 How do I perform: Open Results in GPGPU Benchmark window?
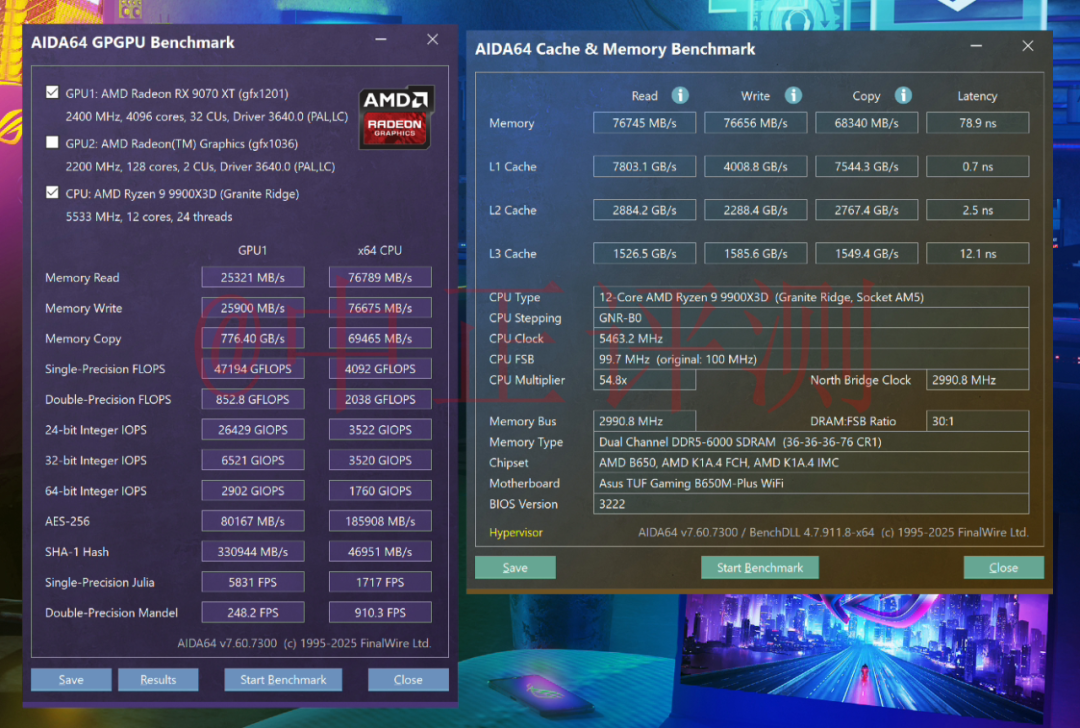tap(158, 680)
